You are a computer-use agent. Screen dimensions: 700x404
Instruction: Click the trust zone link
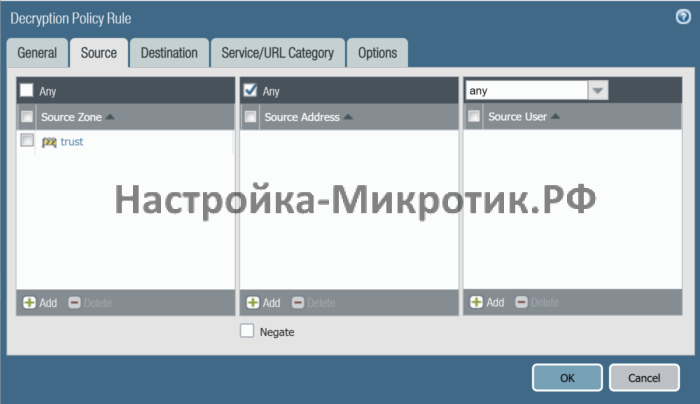[x=72, y=142]
